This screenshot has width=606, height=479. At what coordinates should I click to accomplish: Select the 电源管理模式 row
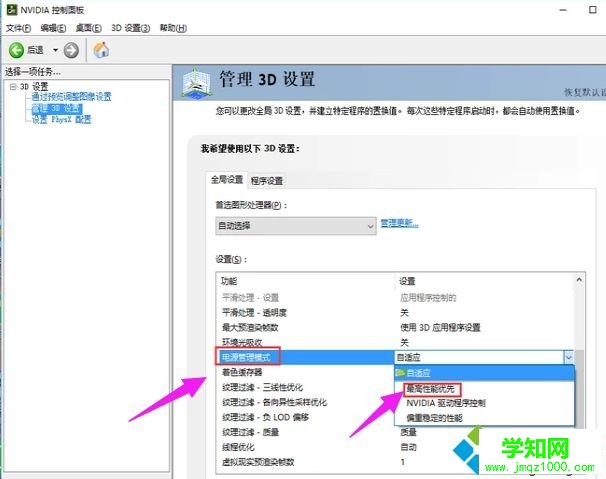(x=305, y=357)
